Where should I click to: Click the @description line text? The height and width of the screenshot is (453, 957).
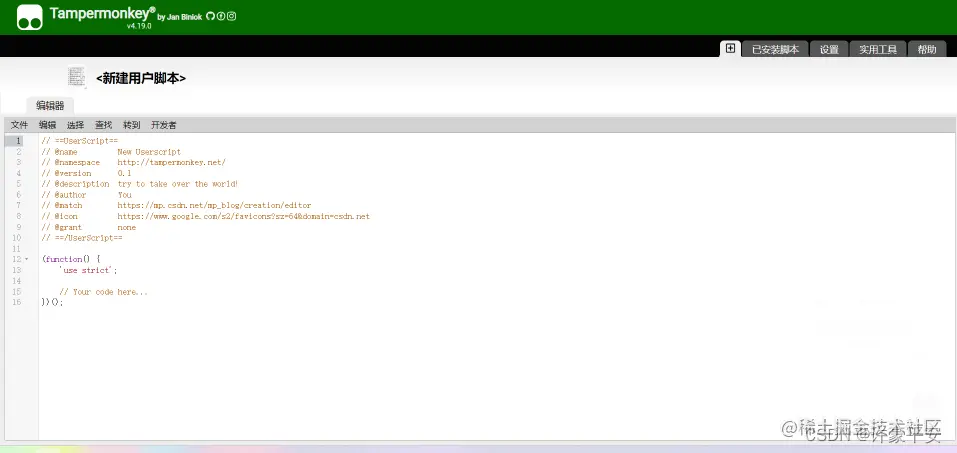(140, 184)
